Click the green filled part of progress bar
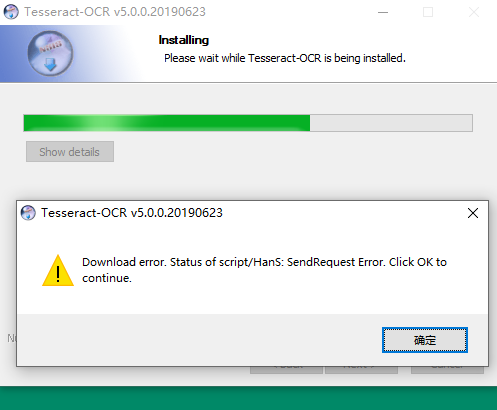The image size is (497, 410). pos(167,123)
